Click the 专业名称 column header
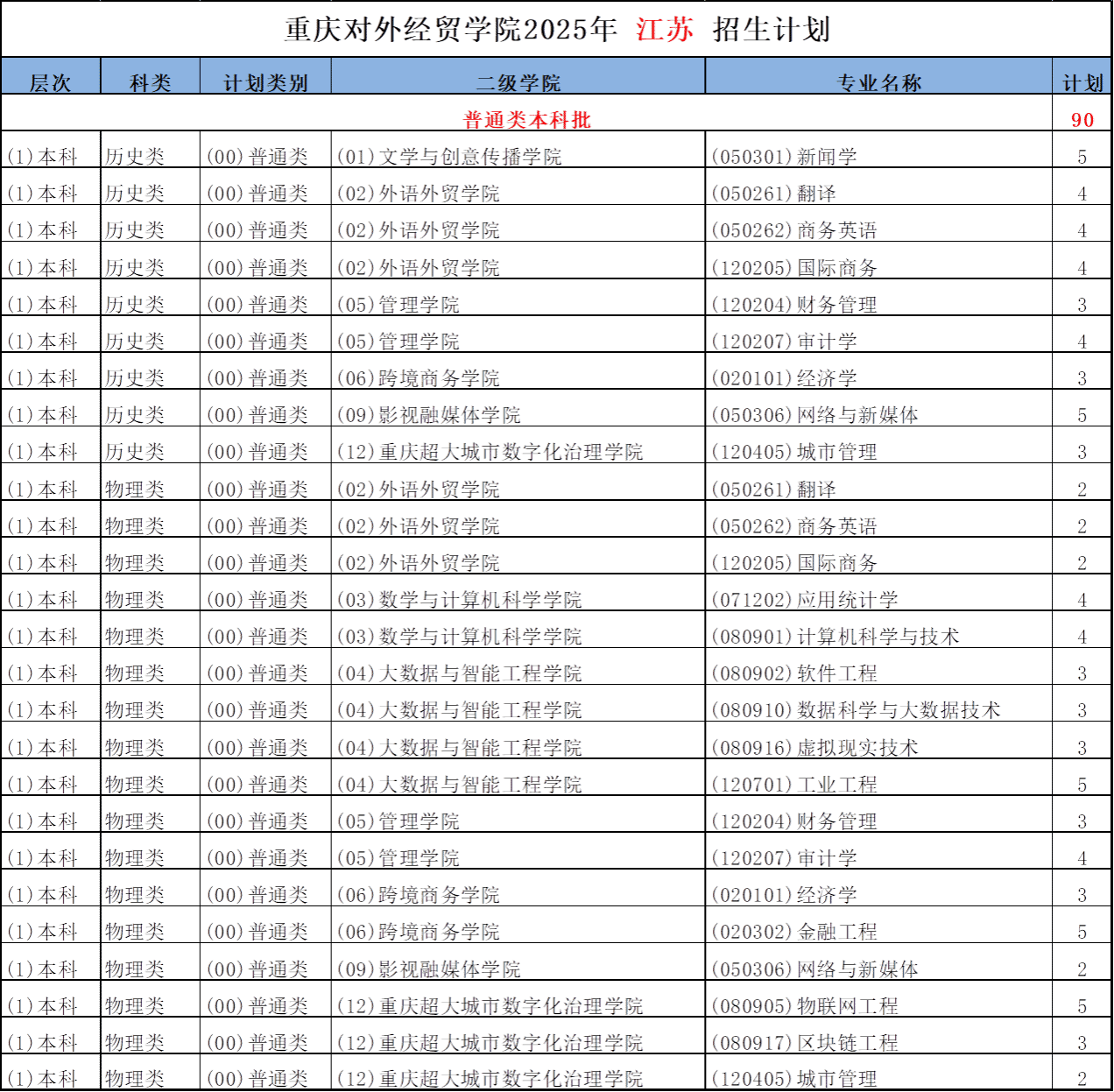The height and width of the screenshot is (1092, 1114). click(x=878, y=82)
